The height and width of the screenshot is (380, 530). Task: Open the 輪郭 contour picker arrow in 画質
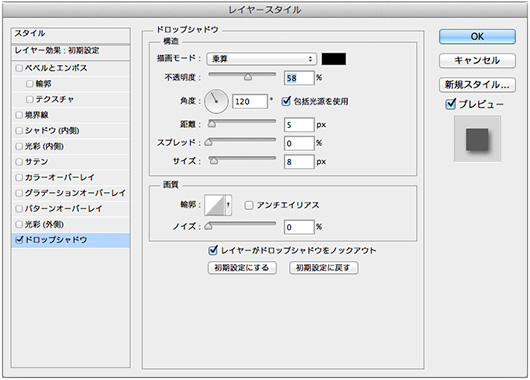(x=228, y=205)
